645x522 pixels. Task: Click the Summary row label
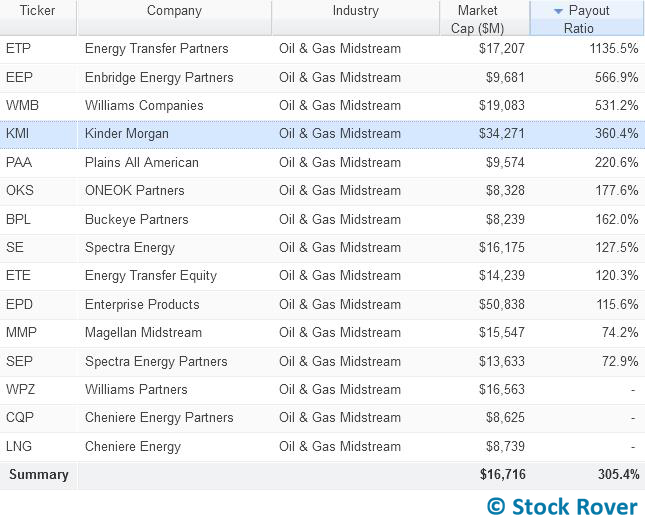tap(39, 475)
